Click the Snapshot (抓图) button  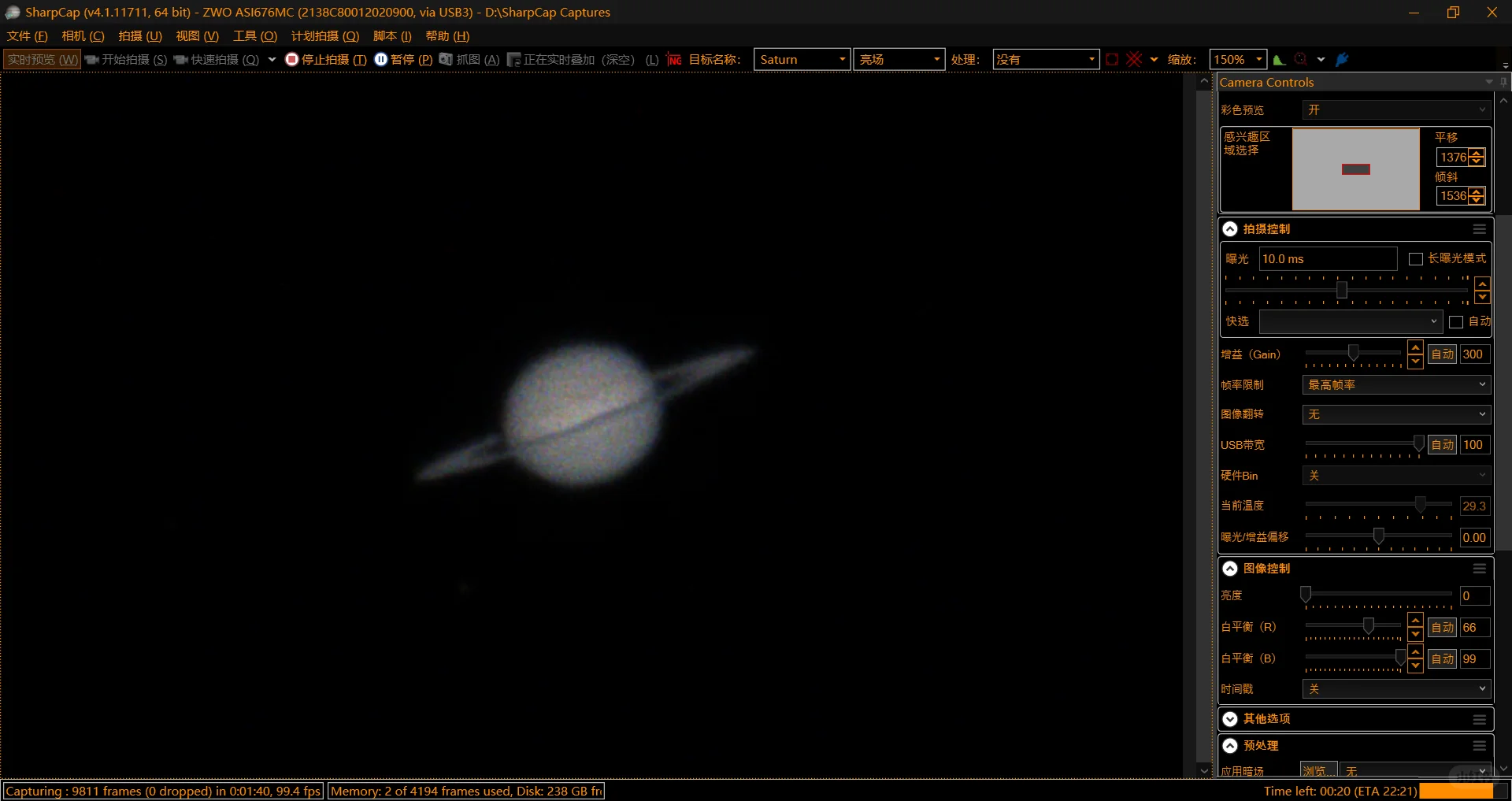click(469, 59)
